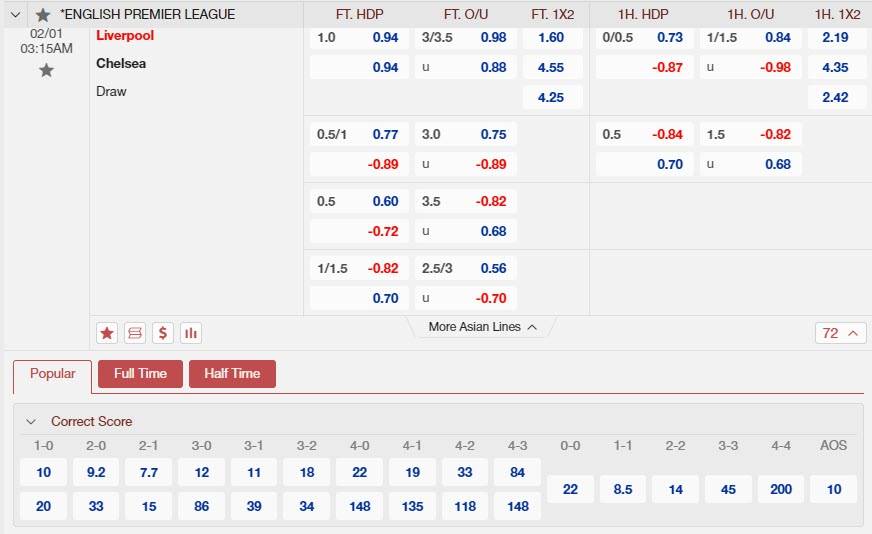The image size is (872, 534).
Task: Favorite the English Premier League star
Action: [x=42, y=15]
